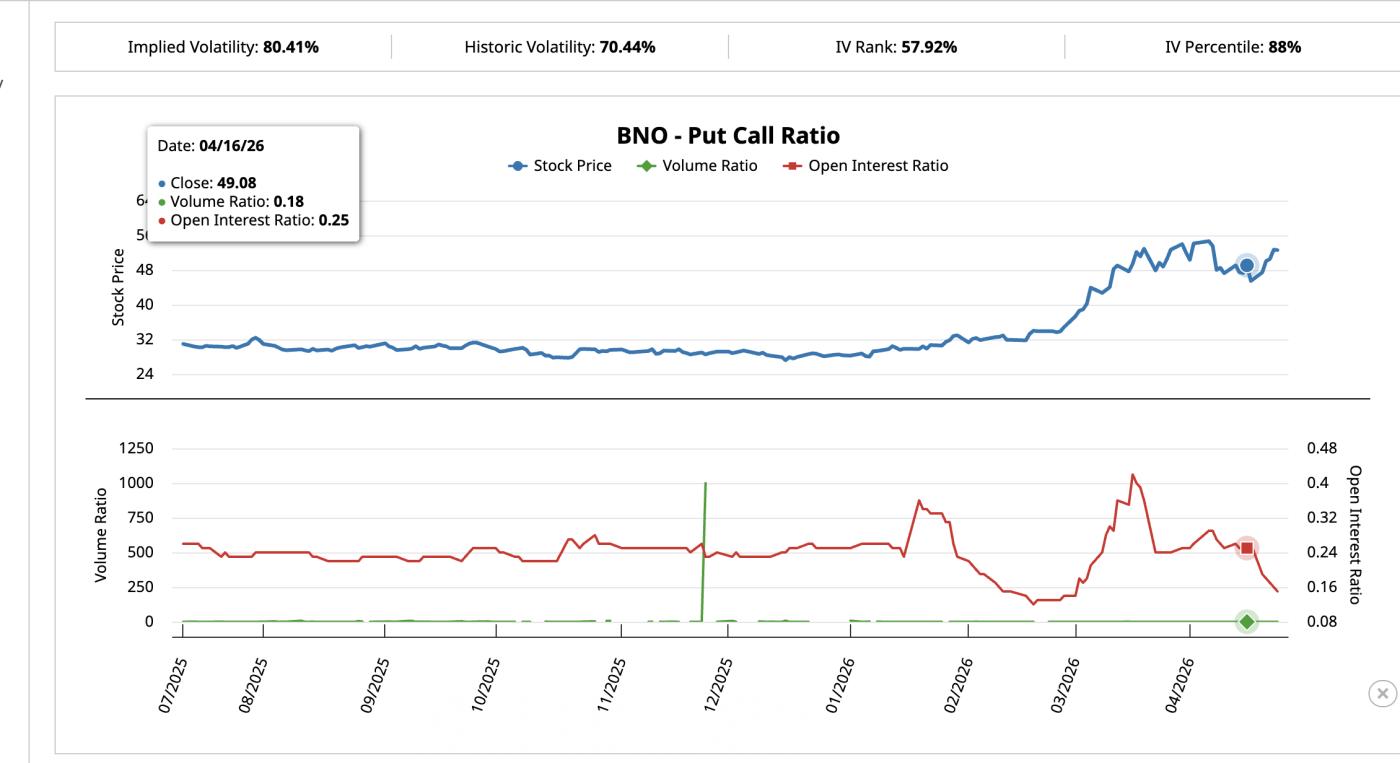1400x763 pixels.
Task: Click the green diamond Volume Ratio marker
Action: pos(1246,621)
